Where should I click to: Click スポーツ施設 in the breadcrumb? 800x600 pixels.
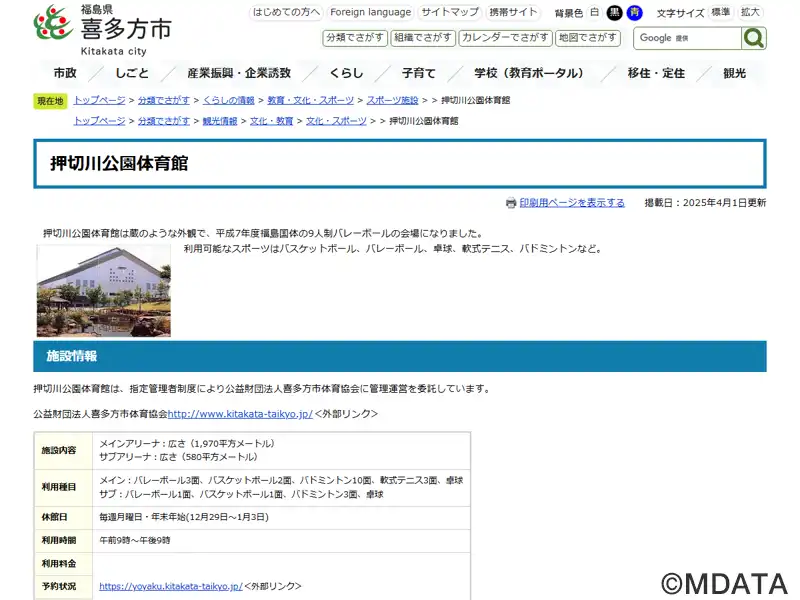tap(392, 101)
